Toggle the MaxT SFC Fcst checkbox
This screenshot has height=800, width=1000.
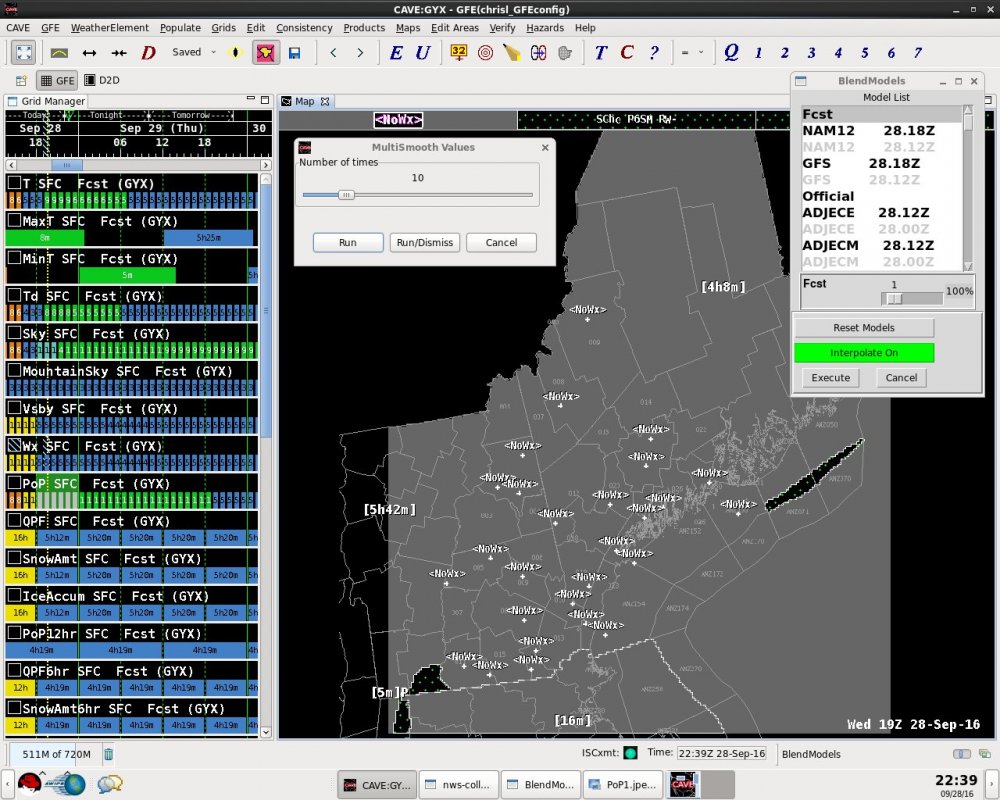[14, 221]
